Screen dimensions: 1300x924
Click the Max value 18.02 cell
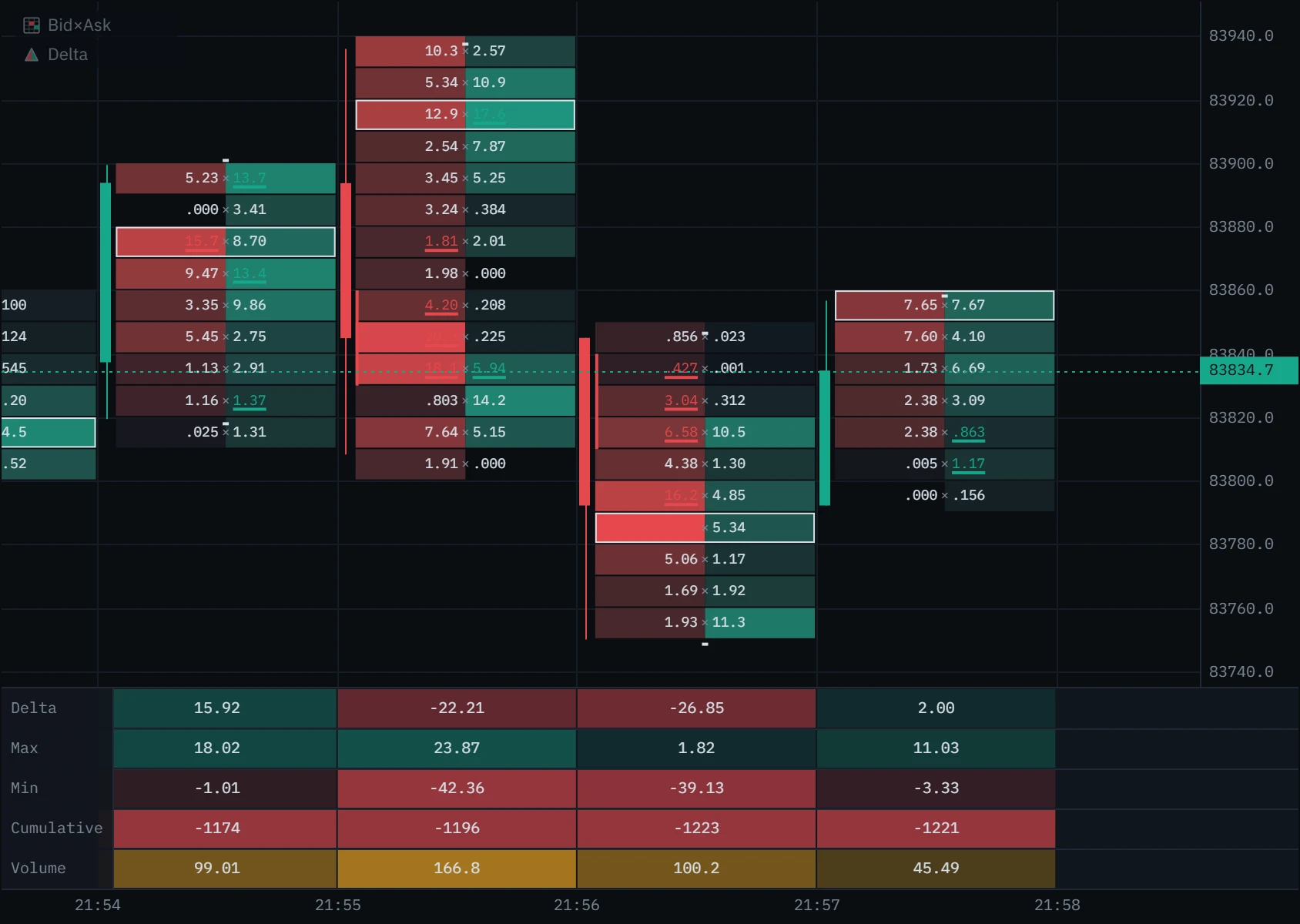tap(225, 748)
